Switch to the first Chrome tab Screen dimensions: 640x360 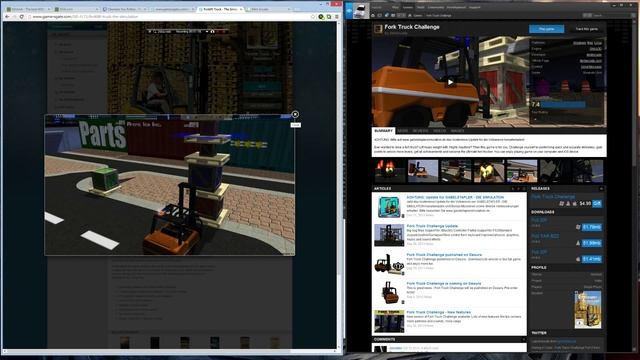(28, 9)
